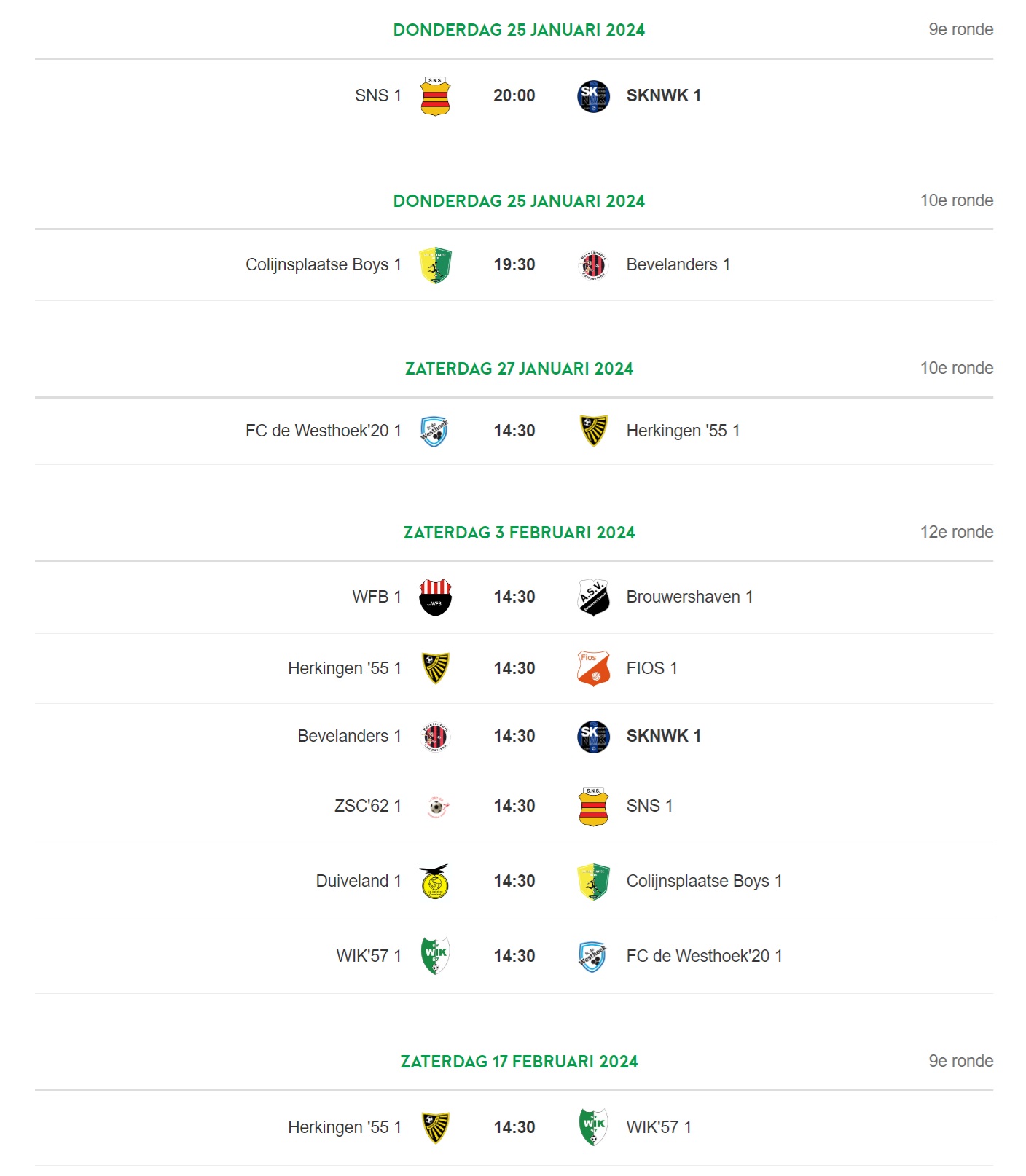The width and height of the screenshot is (1026, 1176).
Task: Open the SNS 1 vs SKNWK 1 match time 20:00
Action: (x=514, y=96)
